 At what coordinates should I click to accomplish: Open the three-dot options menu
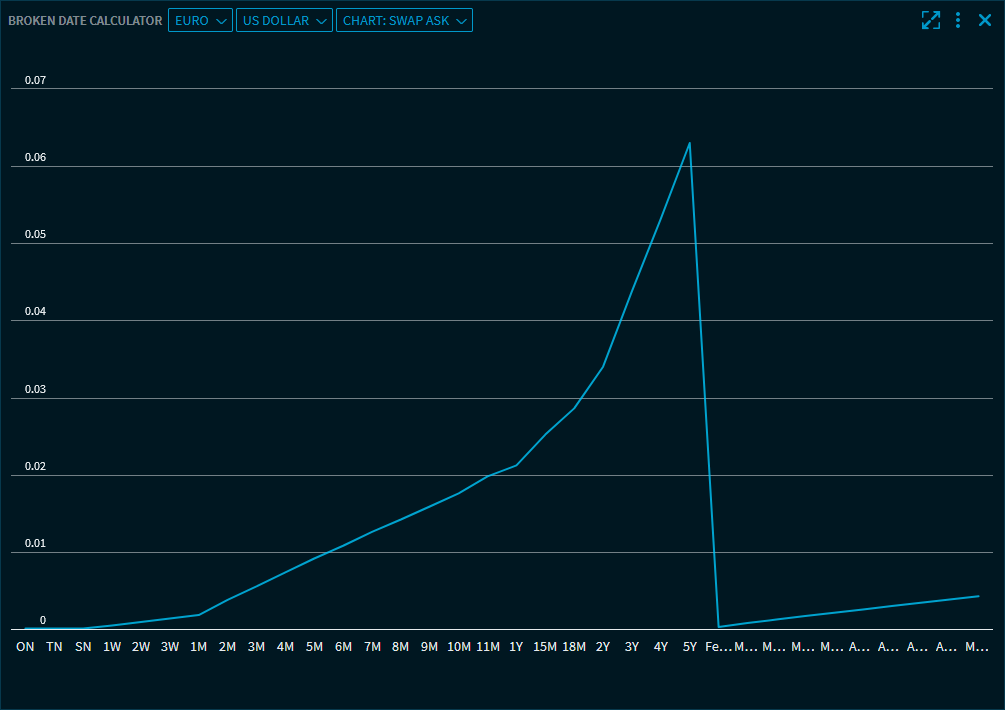point(958,20)
